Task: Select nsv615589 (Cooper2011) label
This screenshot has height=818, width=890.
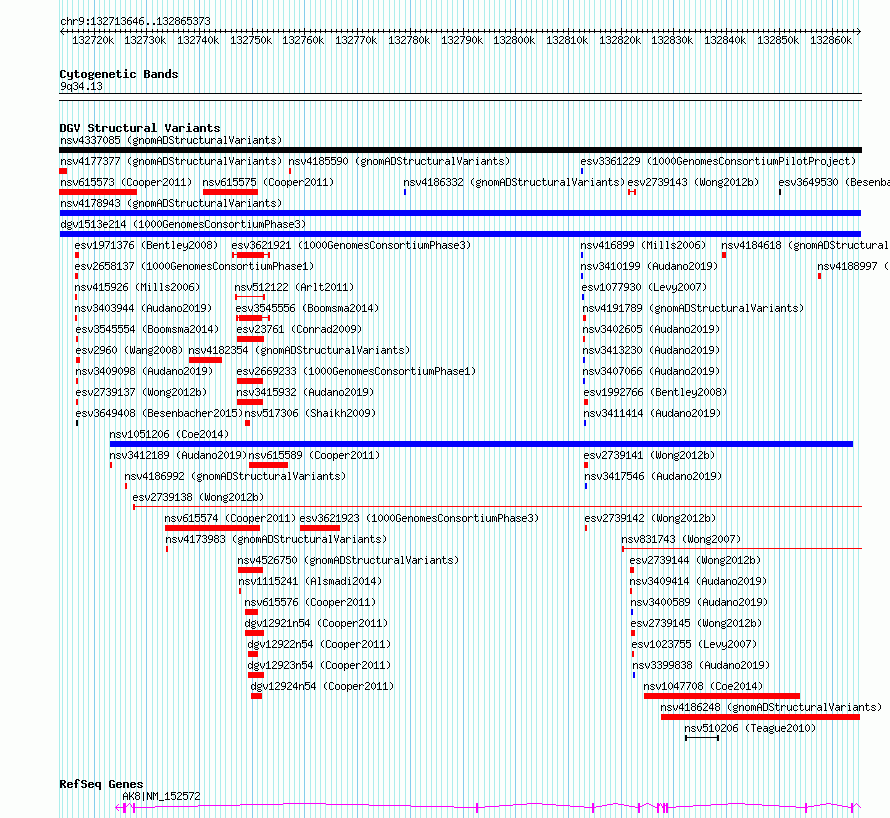Action: point(314,455)
